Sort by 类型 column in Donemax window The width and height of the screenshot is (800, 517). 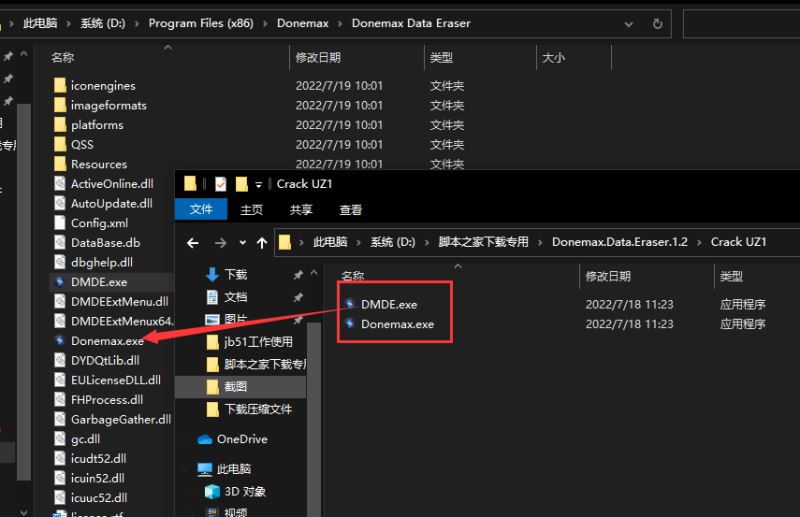pos(441,58)
